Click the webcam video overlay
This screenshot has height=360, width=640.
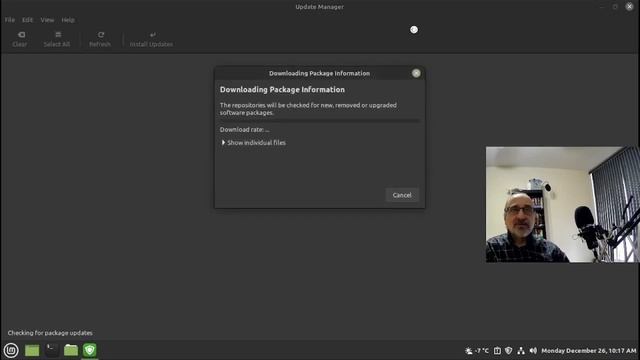click(562, 204)
